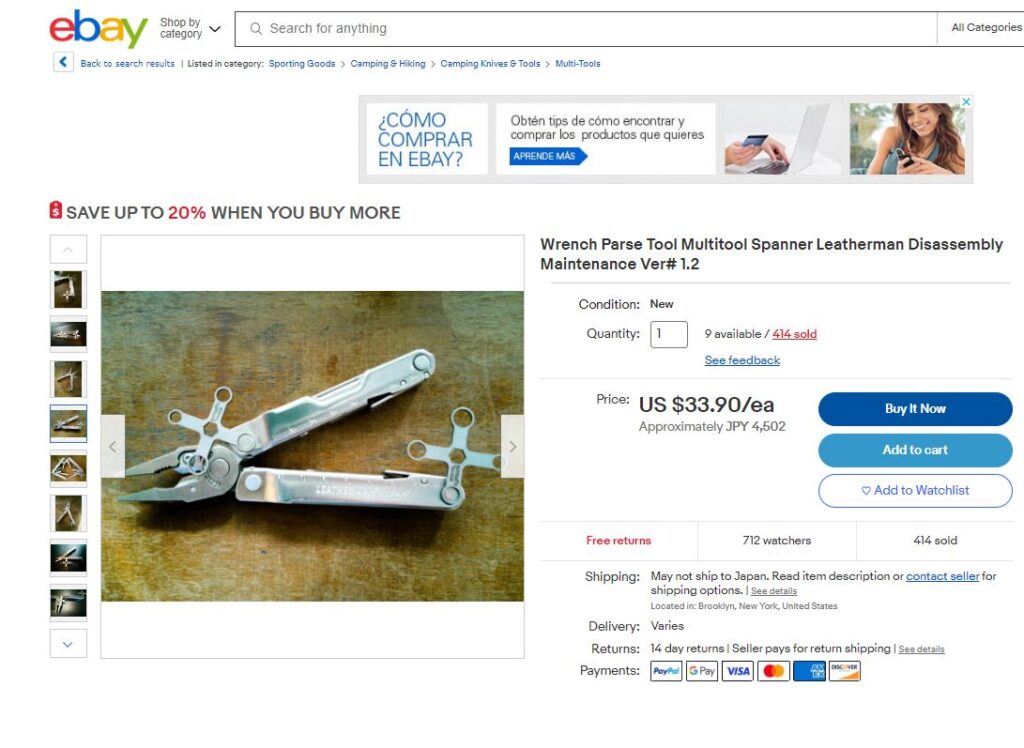Click the eBay logo
This screenshot has width=1024, height=748.
(99, 29)
